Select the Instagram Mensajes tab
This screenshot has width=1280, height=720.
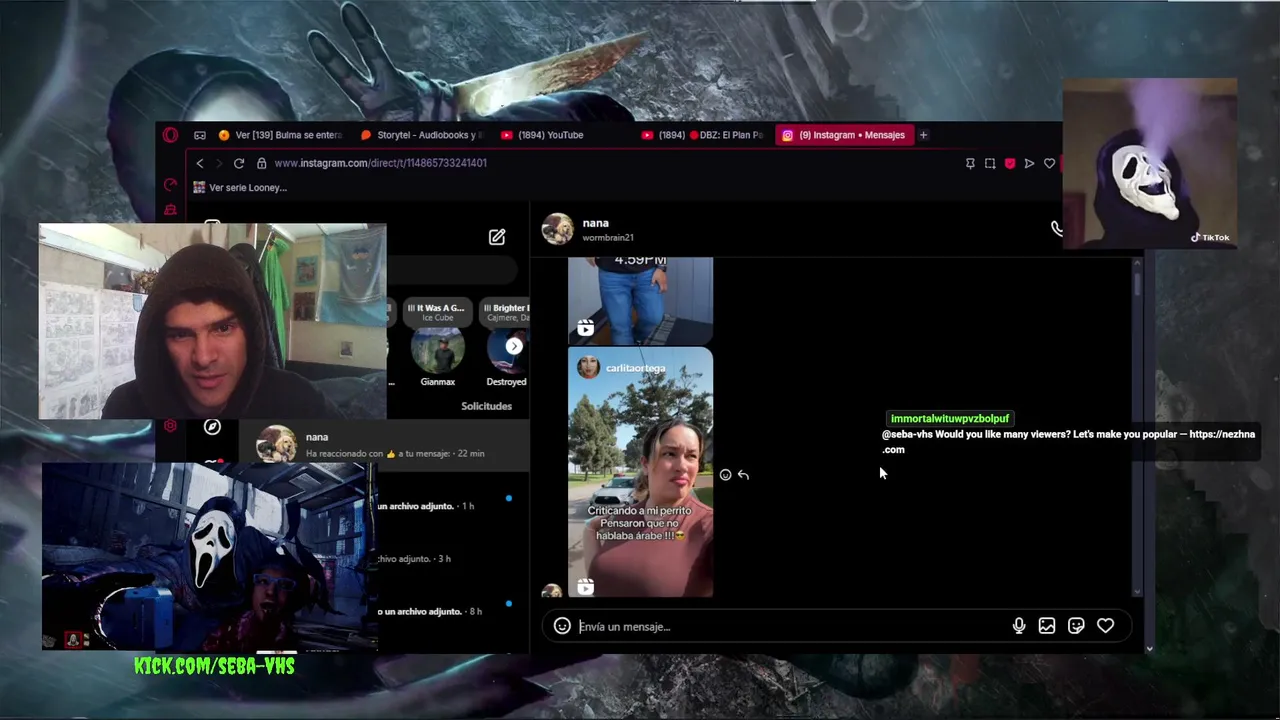tap(844, 135)
